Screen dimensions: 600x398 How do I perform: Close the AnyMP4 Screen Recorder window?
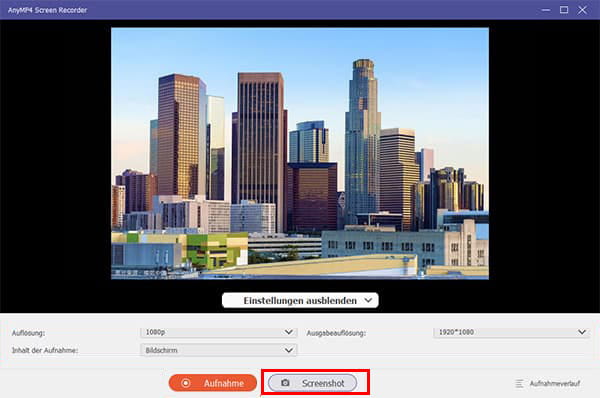coord(582,10)
